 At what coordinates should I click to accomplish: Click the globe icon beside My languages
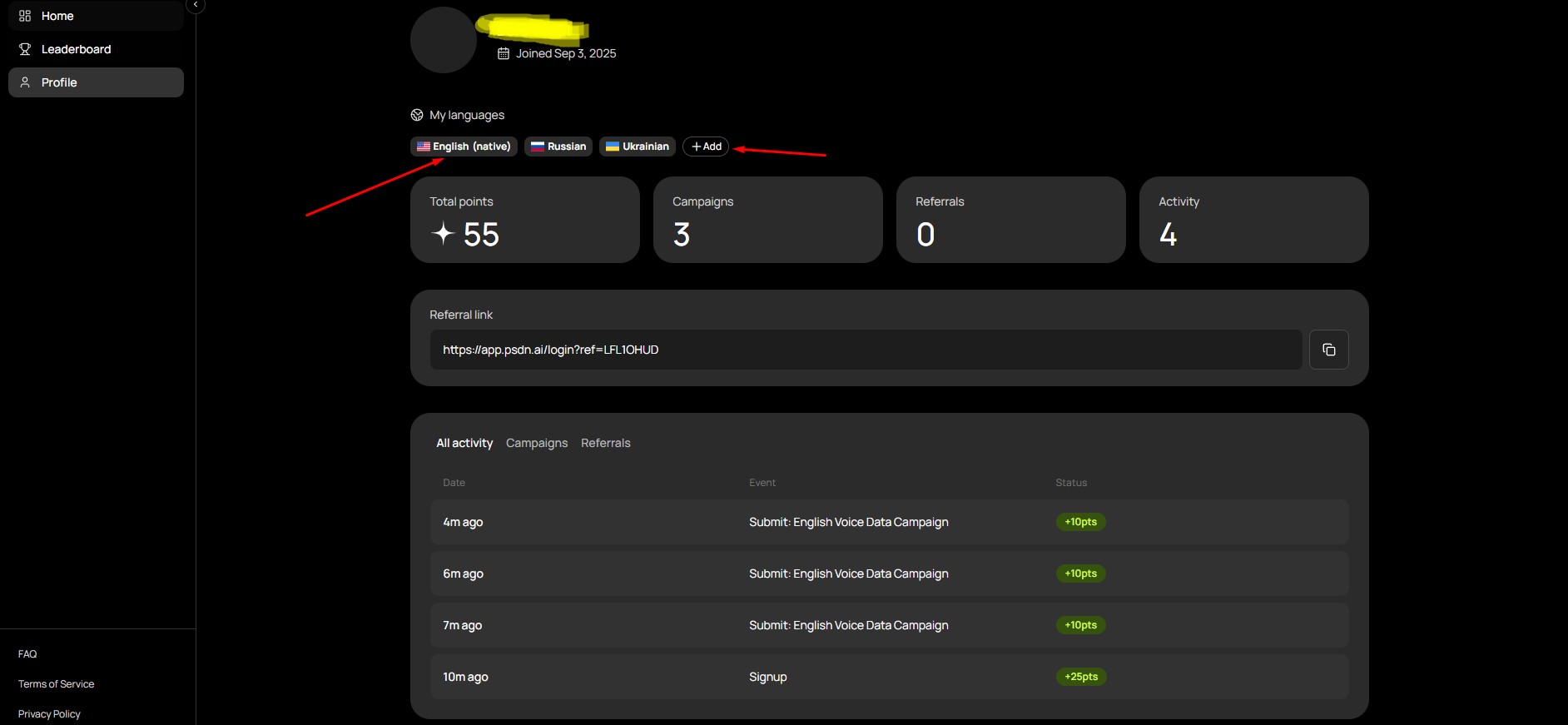pos(417,115)
